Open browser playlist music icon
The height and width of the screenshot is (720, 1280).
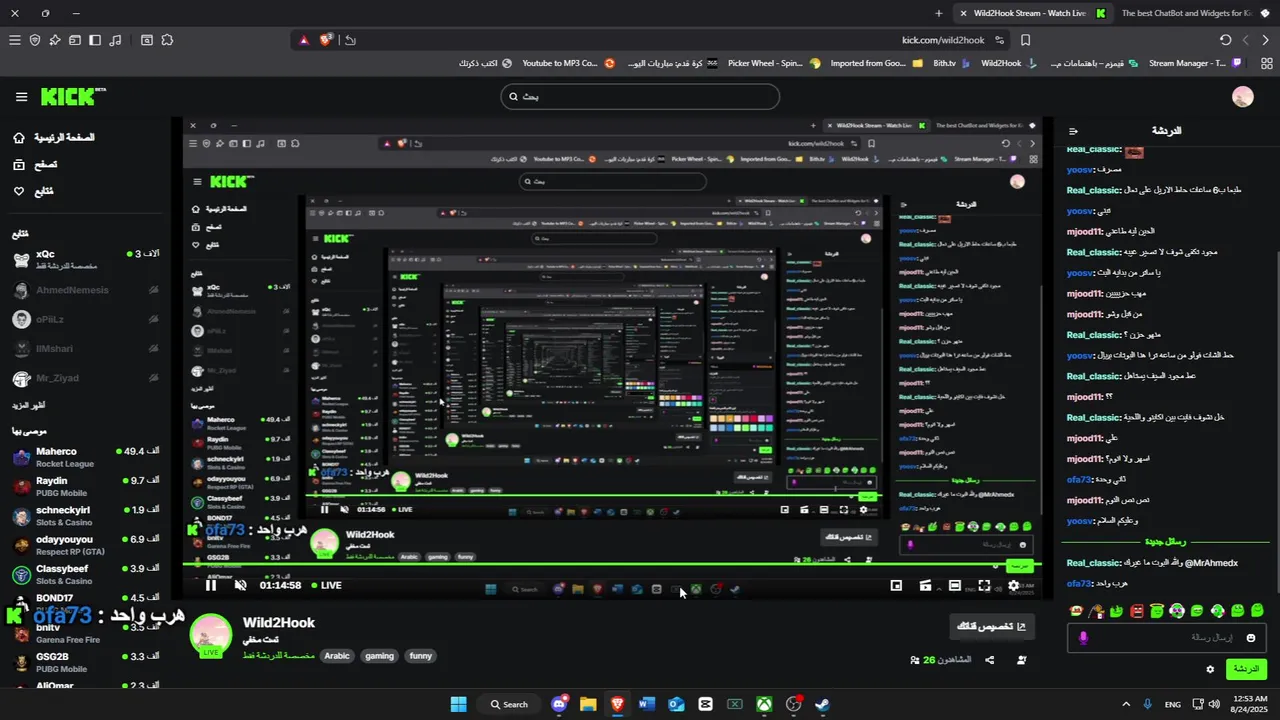click(x=115, y=40)
